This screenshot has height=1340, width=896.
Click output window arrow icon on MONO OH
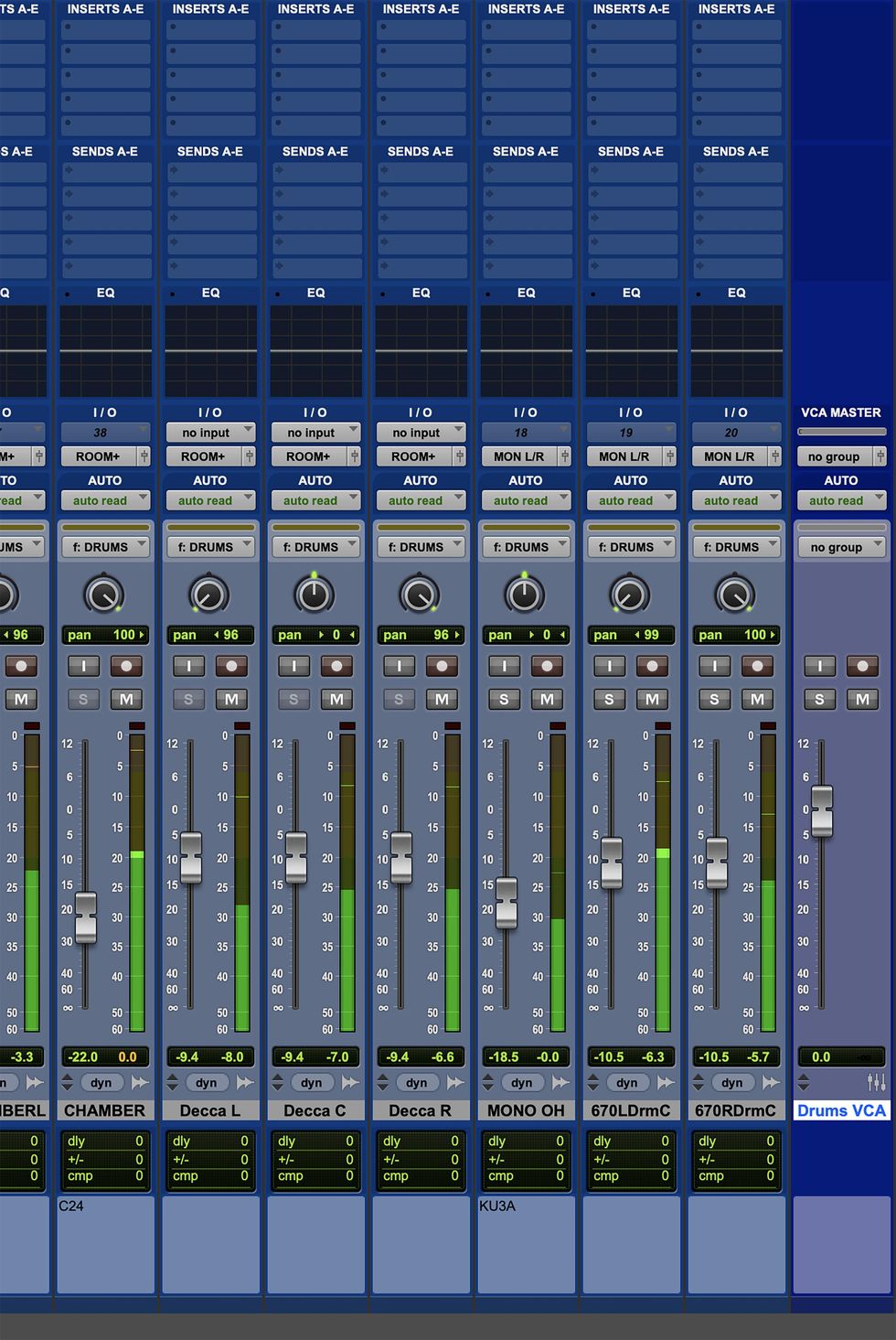point(560,1083)
